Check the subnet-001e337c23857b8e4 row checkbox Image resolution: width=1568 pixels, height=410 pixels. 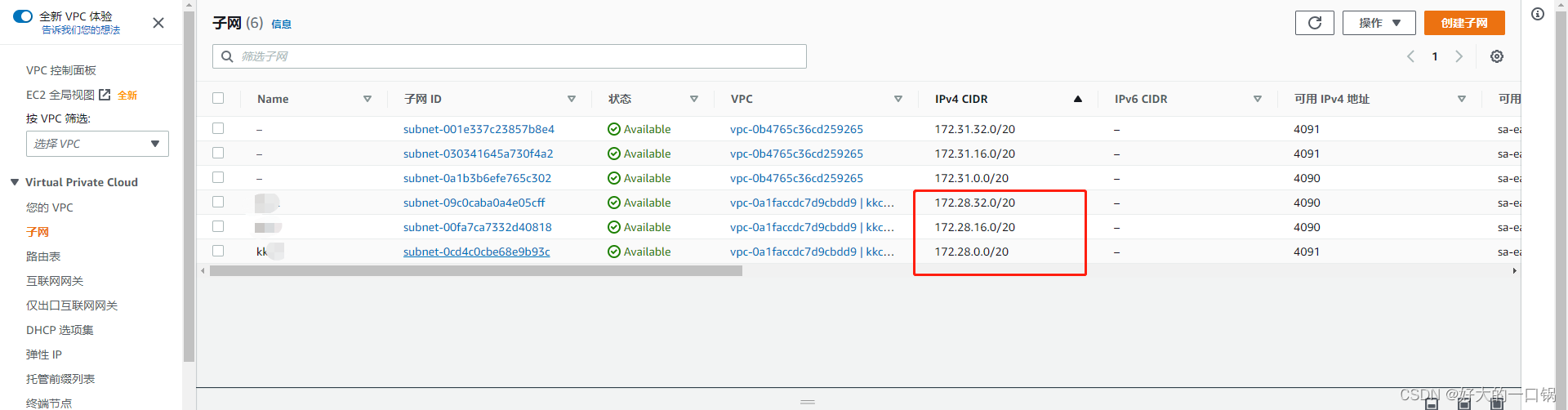click(x=218, y=128)
